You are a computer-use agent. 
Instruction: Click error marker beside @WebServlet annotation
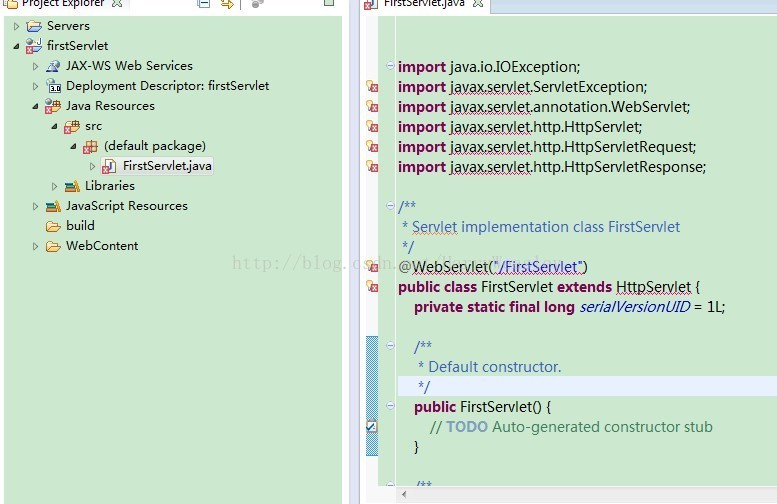coord(372,267)
